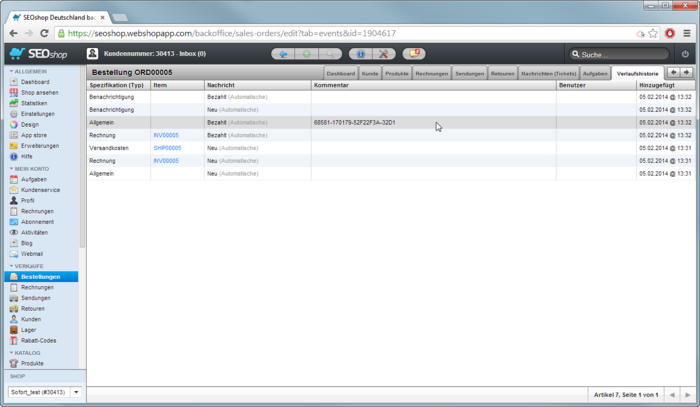The width and height of the screenshot is (700, 407).
Task: Open Statistiken in the sidebar
Action: click(34, 103)
